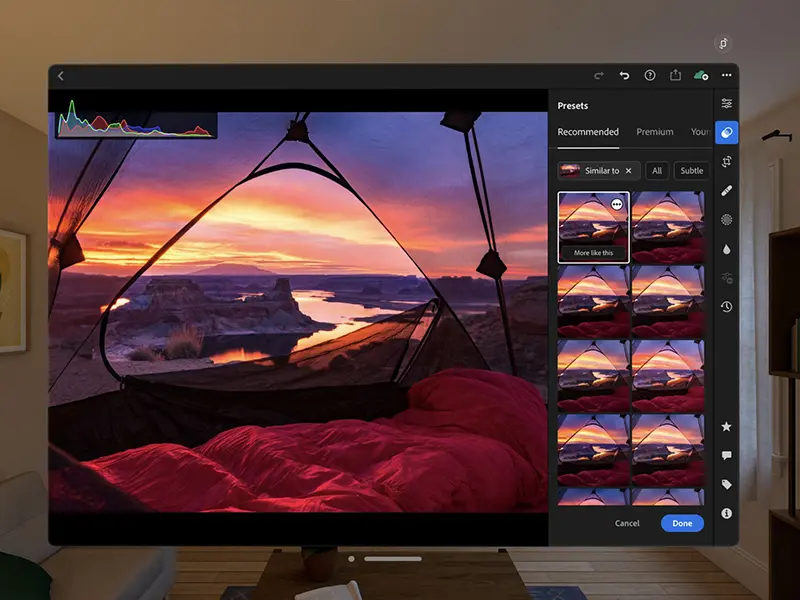
Task: Open the Edit adjustments sliders panel
Action: [x=727, y=103]
